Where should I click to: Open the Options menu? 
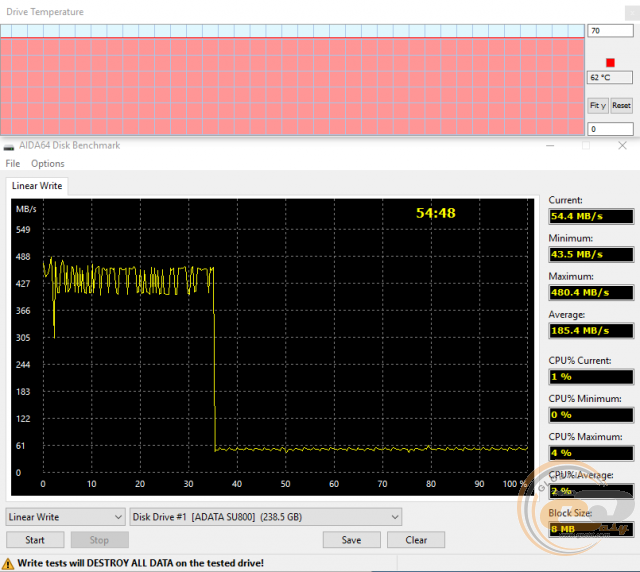click(x=48, y=164)
